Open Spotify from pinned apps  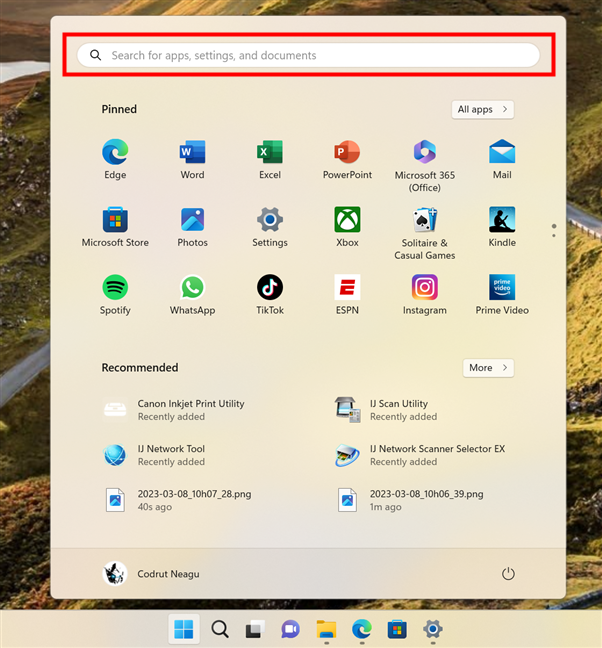pyautogui.click(x=115, y=295)
